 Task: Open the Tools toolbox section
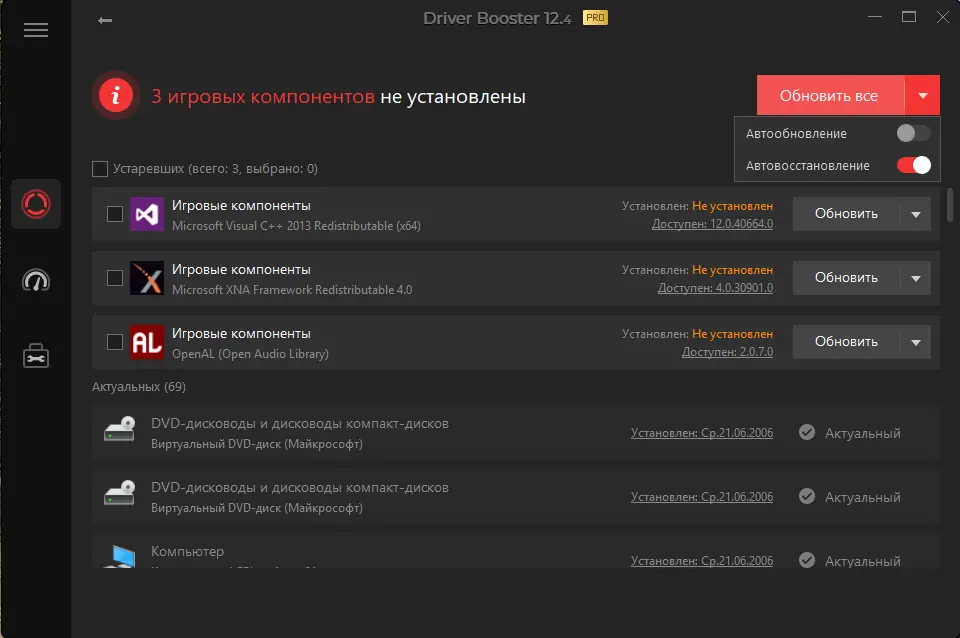pos(36,356)
